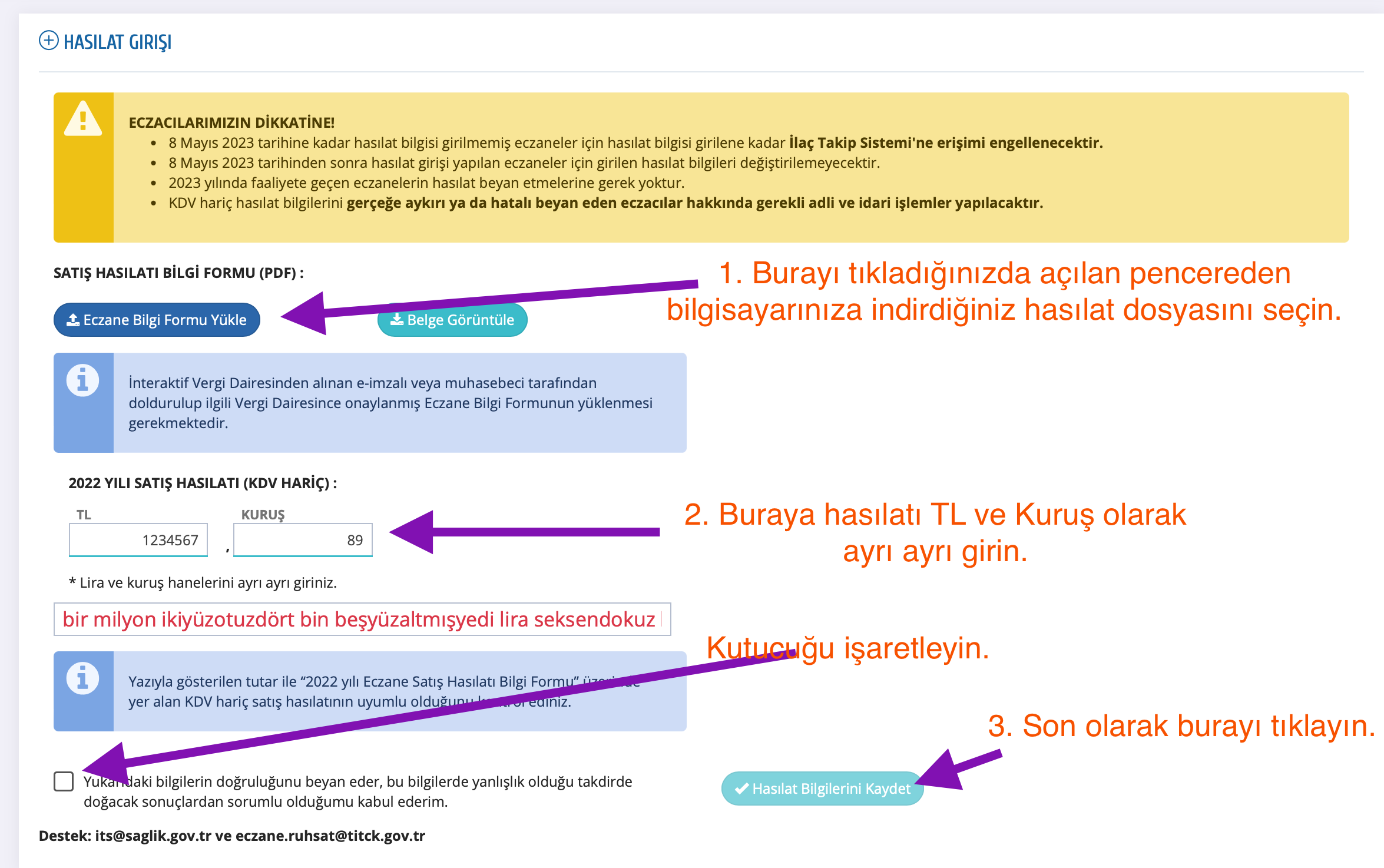Open the HASILAT GİRİŞİ section heading
This screenshot has height=868, width=1384.
[x=117, y=42]
